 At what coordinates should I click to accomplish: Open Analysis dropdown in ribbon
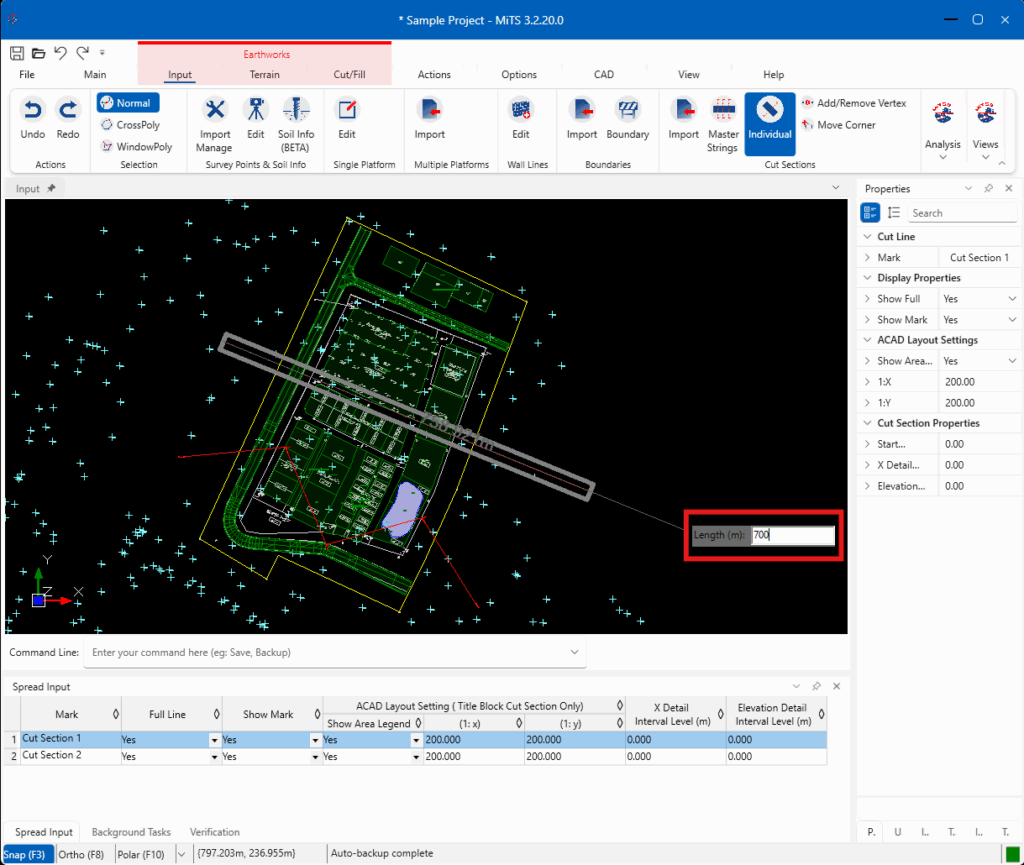click(942, 129)
